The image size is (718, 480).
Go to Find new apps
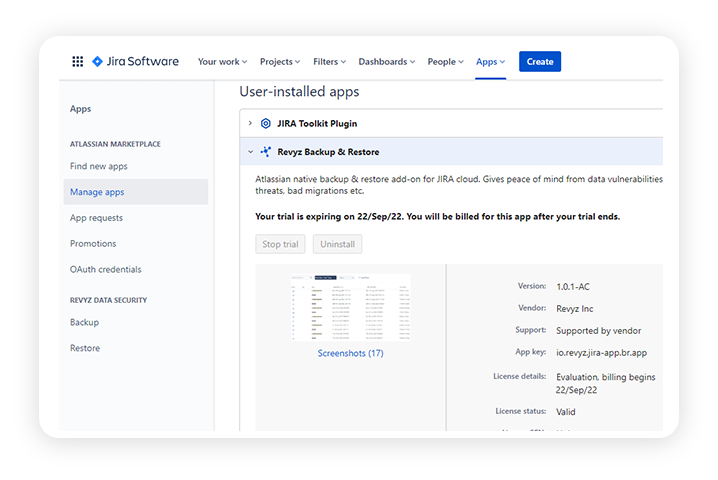coord(99,166)
